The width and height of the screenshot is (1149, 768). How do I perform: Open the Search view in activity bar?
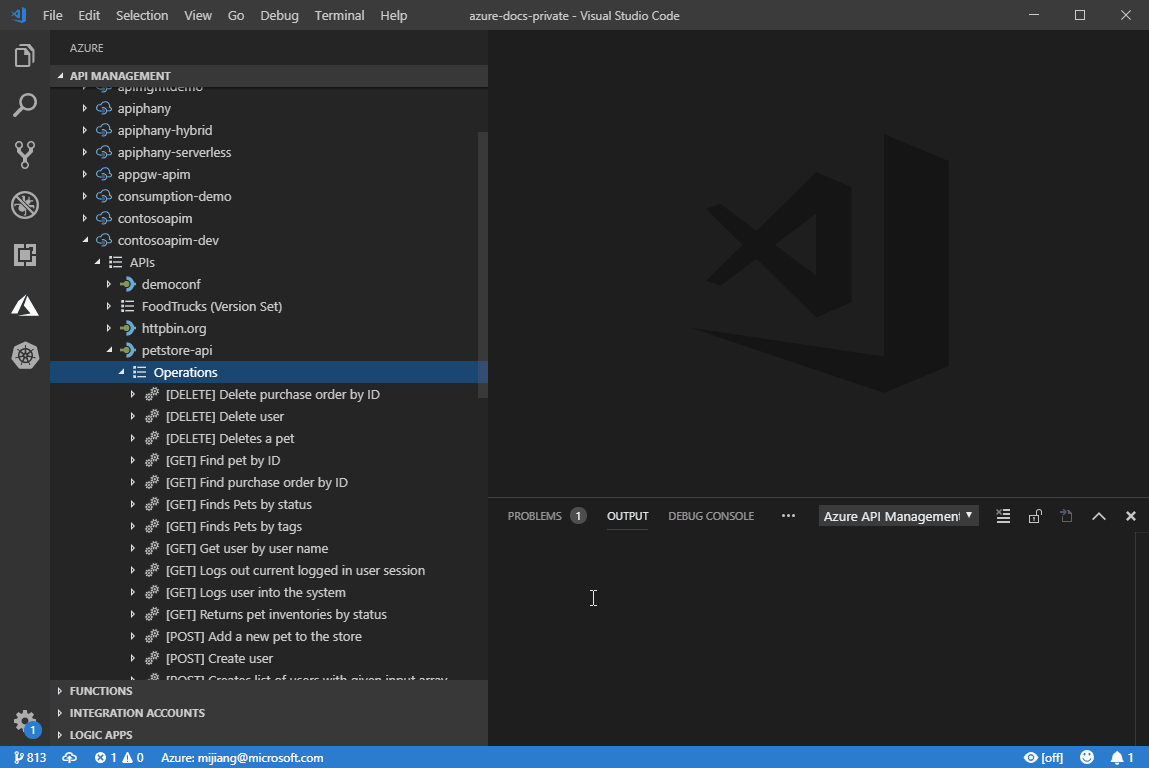pyautogui.click(x=25, y=106)
